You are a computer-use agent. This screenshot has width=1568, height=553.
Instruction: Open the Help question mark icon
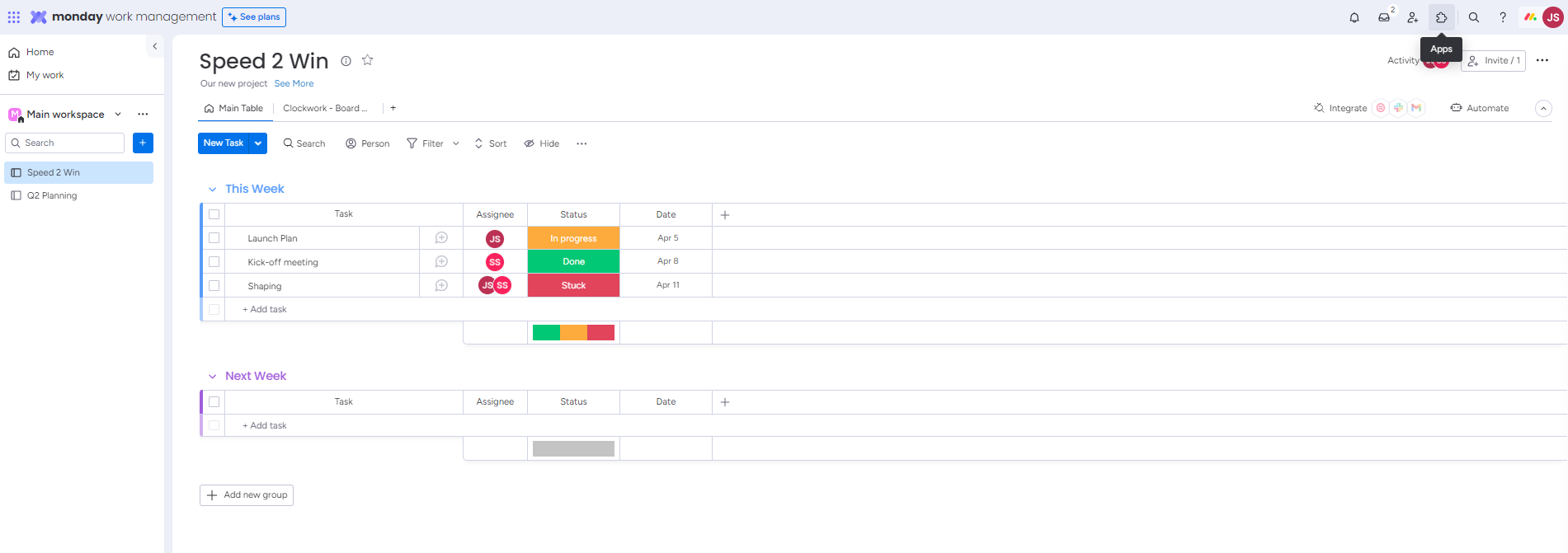coord(1503,17)
